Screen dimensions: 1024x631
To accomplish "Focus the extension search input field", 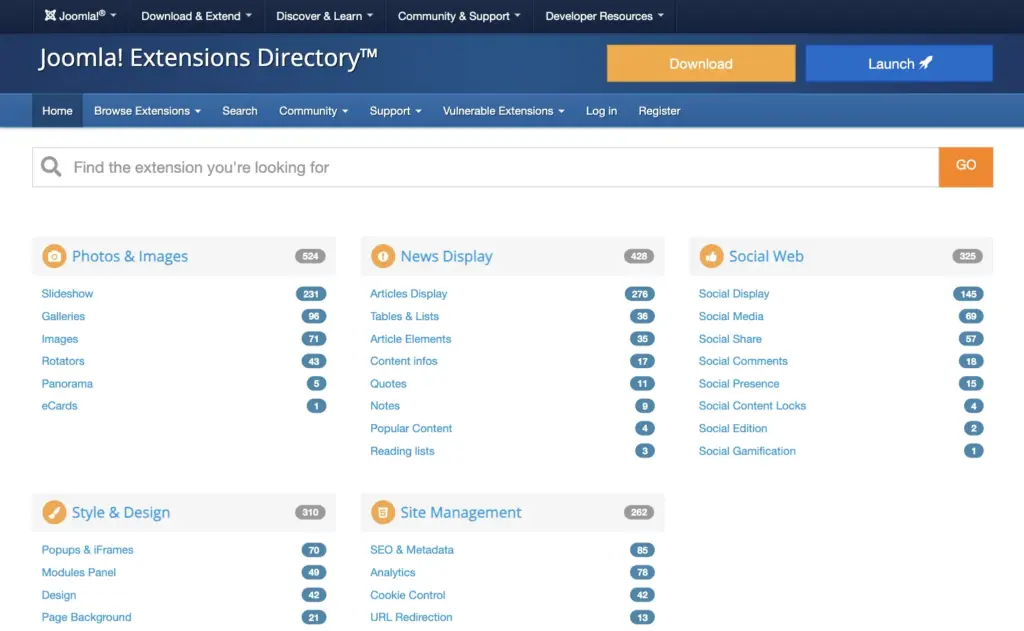I will [485, 167].
